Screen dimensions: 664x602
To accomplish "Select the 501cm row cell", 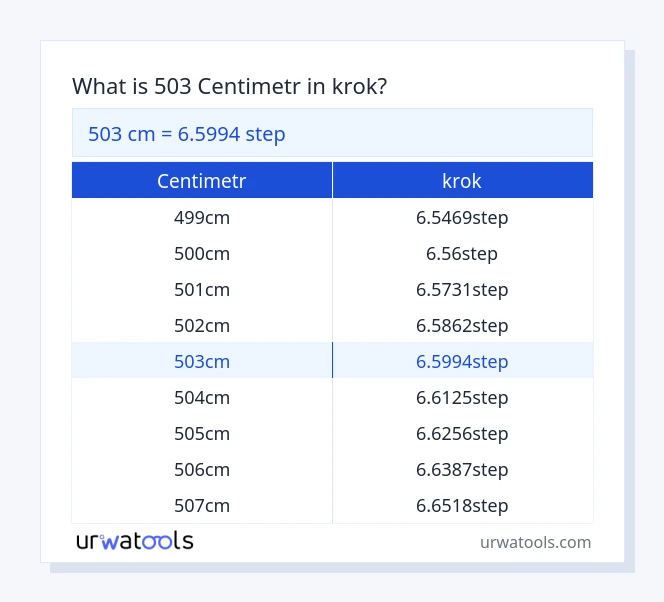I will click(202, 289).
